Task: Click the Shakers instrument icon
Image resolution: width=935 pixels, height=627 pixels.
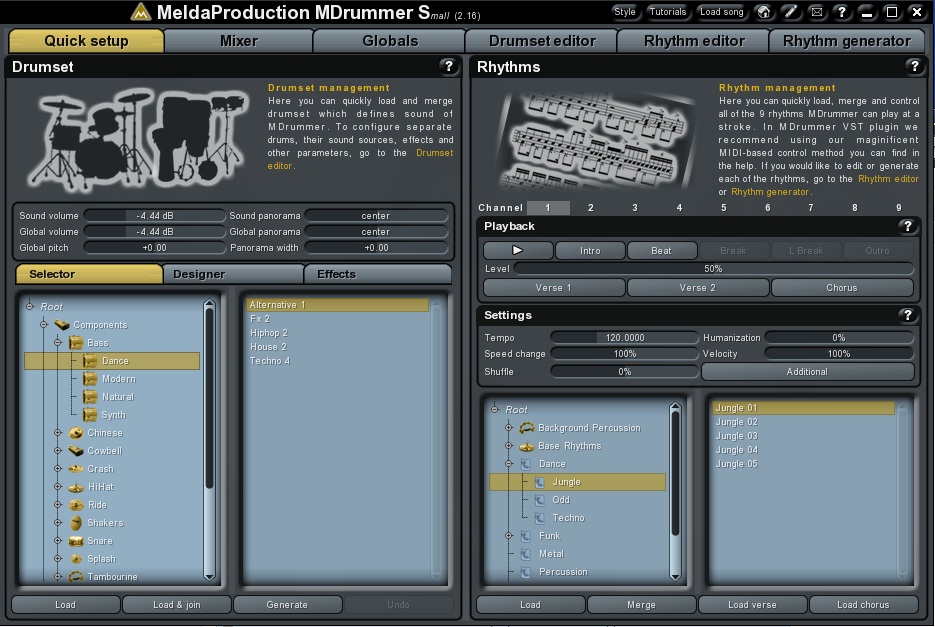Action: point(76,523)
